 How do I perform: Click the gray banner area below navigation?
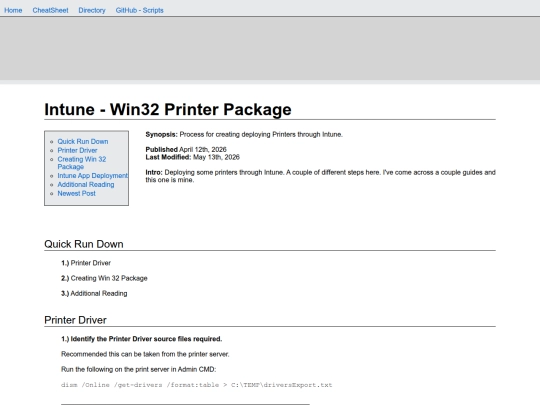pyautogui.click(x=270, y=48)
